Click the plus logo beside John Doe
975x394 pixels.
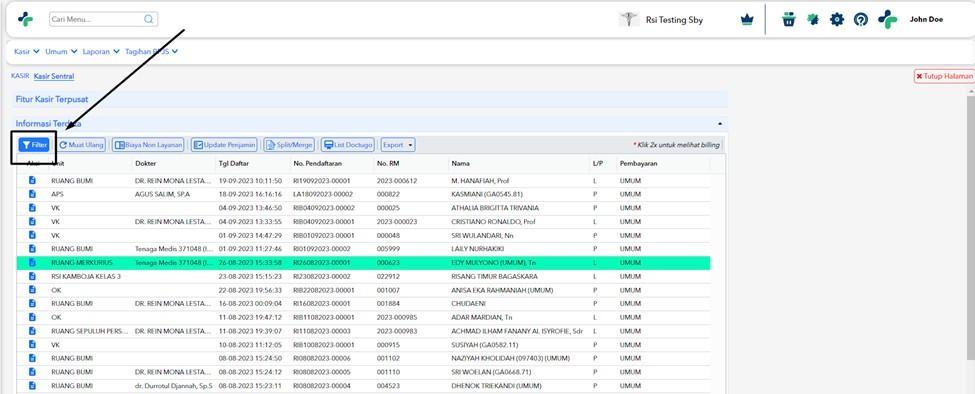coord(887,19)
